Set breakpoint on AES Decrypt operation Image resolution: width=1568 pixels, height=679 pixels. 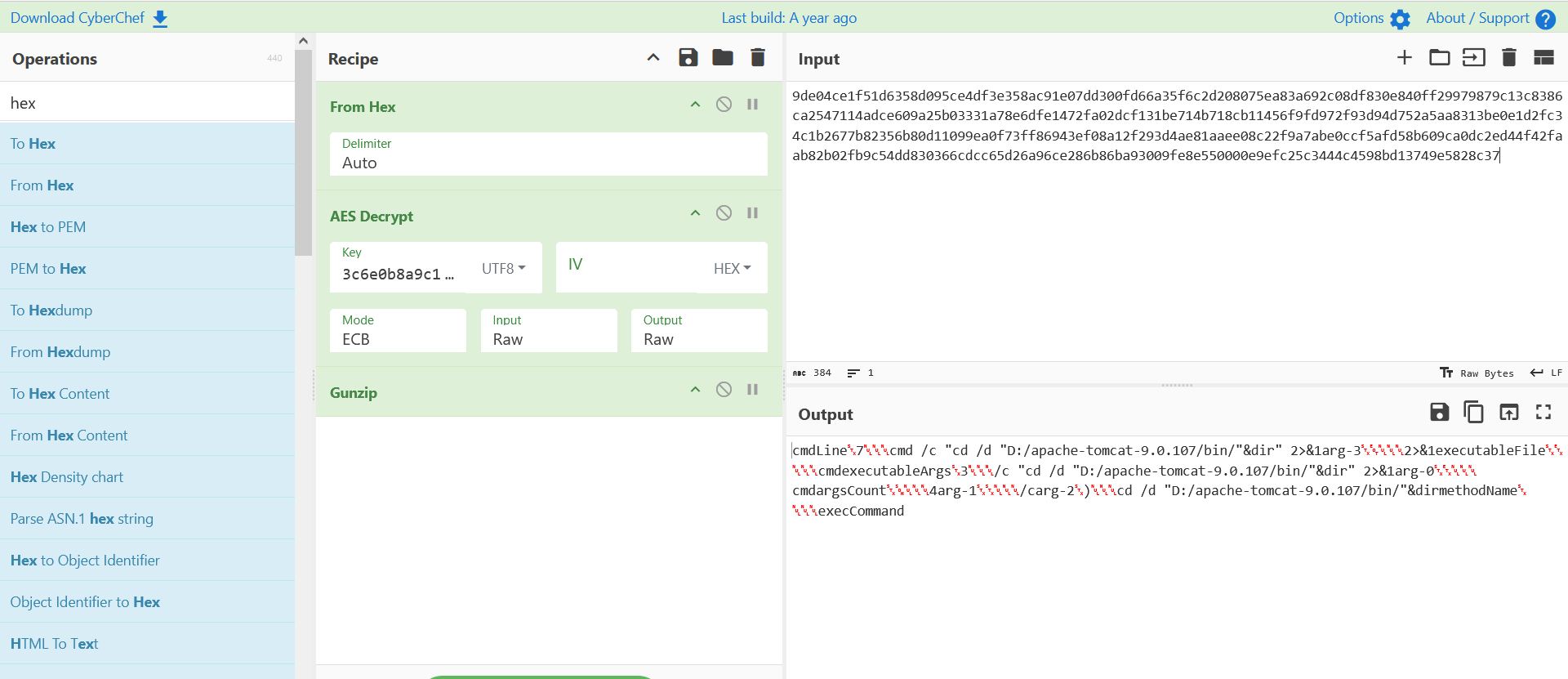click(753, 213)
